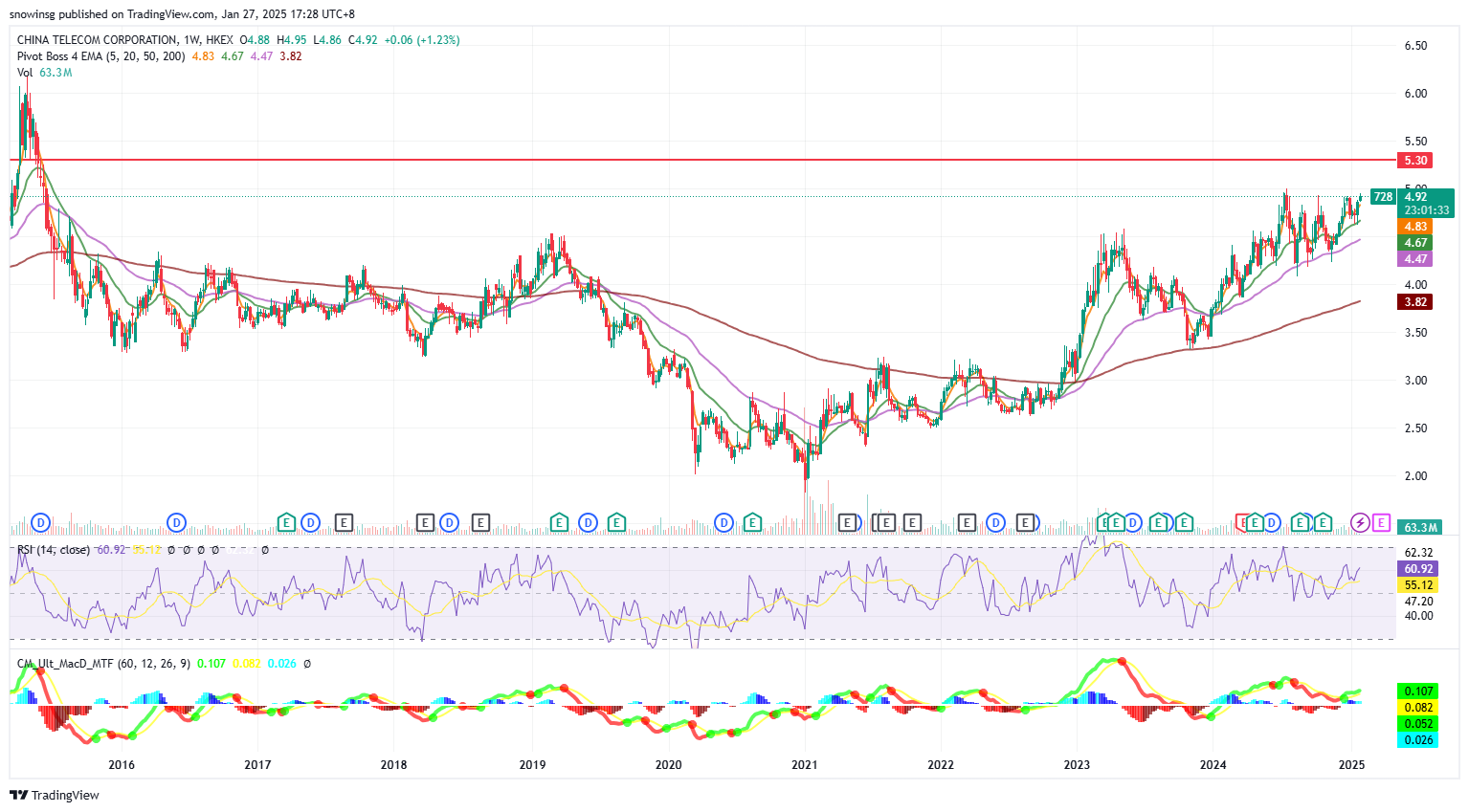Click the +0.06 (+1.23%) change value
This screenshot has height=812, width=1469.
[422, 40]
